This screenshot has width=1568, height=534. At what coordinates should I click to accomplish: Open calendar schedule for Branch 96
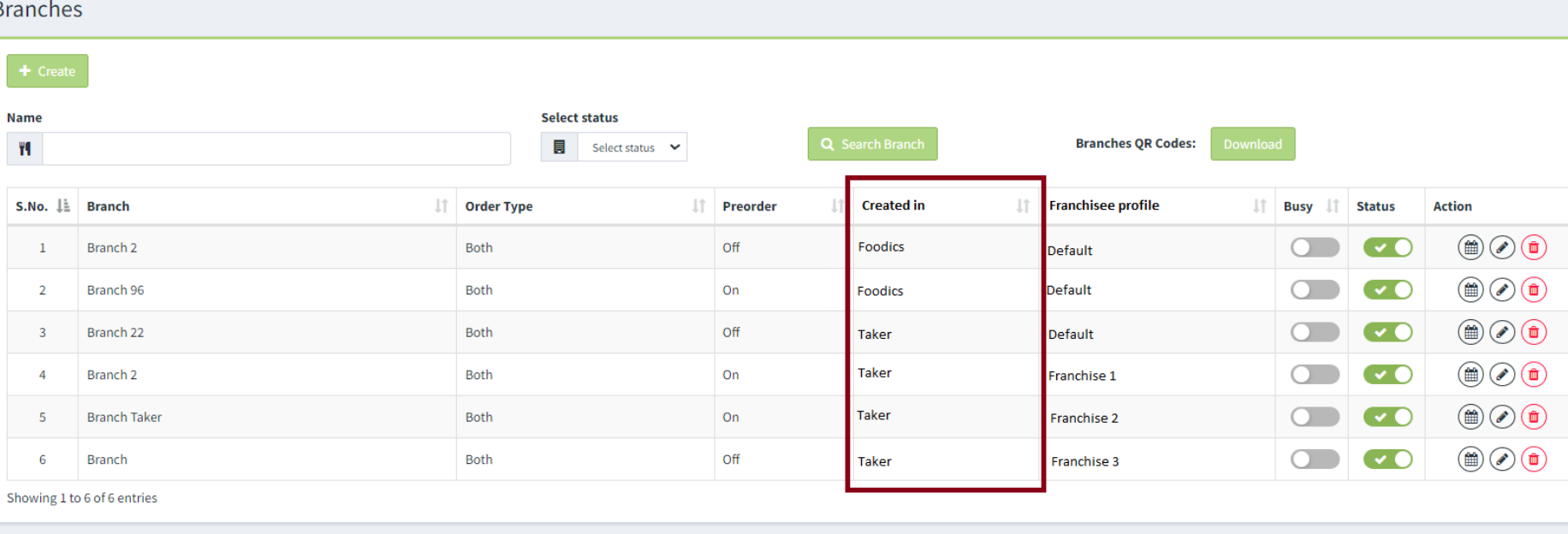click(x=1470, y=290)
